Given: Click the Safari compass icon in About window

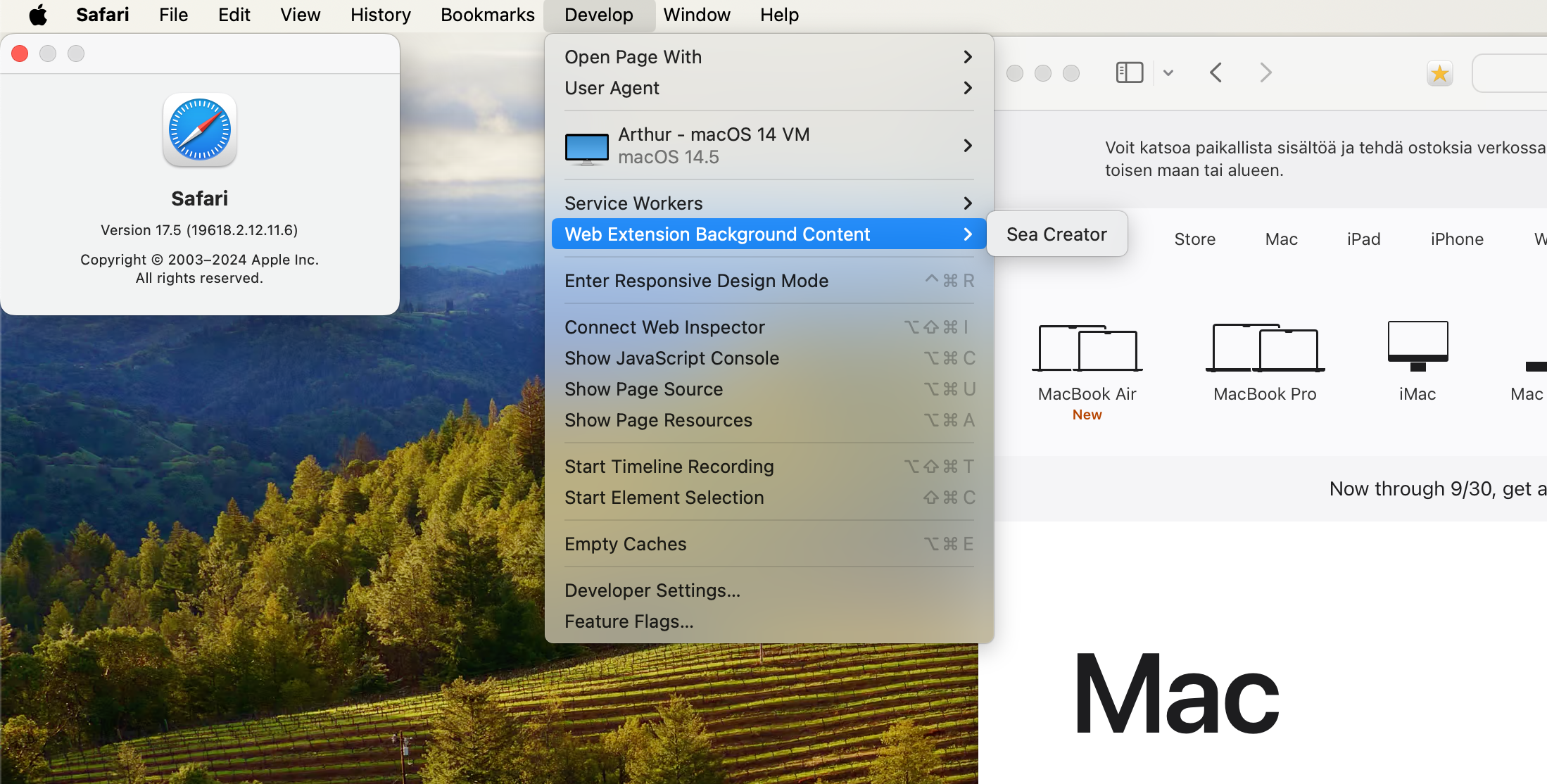Looking at the screenshot, I should pos(200,130).
